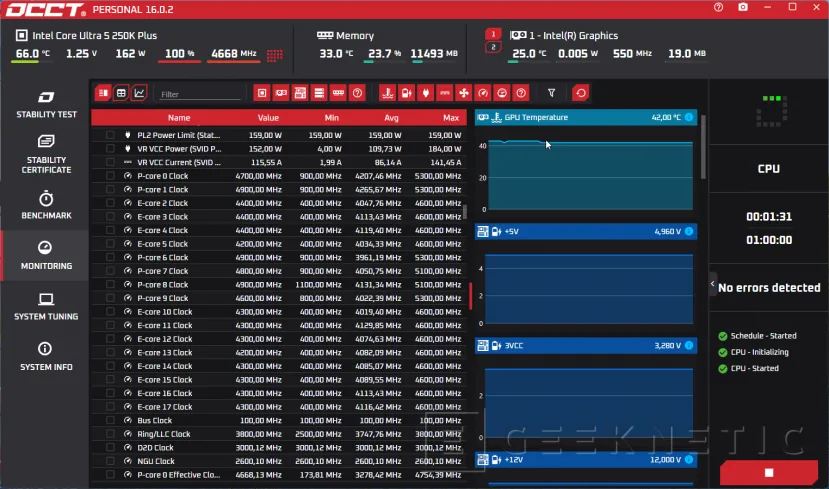This screenshot has height=489, width=829.
Task: Click the sensor Filter text field
Action: tap(200, 94)
